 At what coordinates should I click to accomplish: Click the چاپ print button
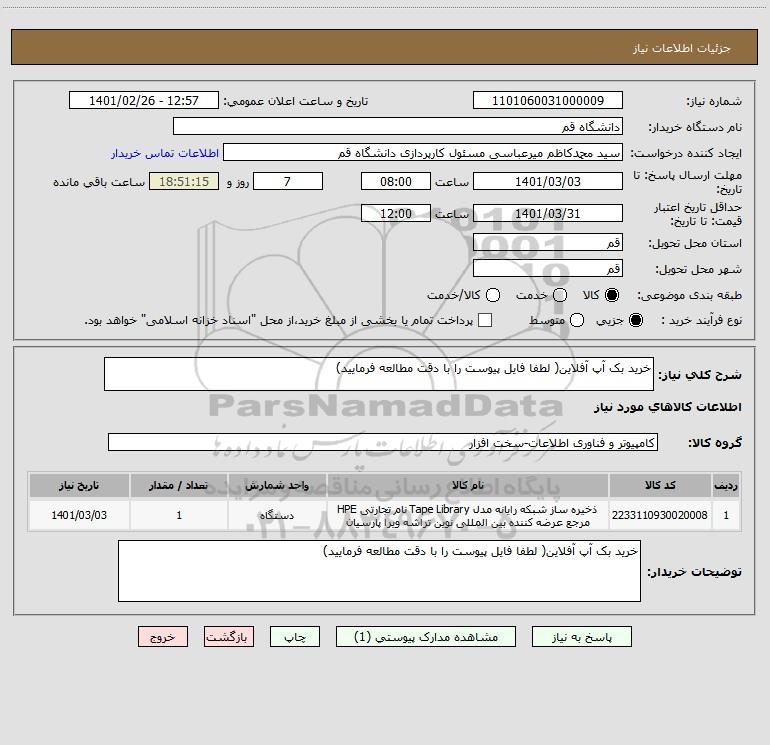click(295, 637)
